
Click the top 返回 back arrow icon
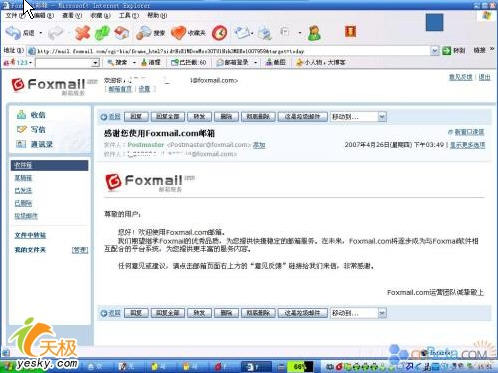tap(104, 117)
